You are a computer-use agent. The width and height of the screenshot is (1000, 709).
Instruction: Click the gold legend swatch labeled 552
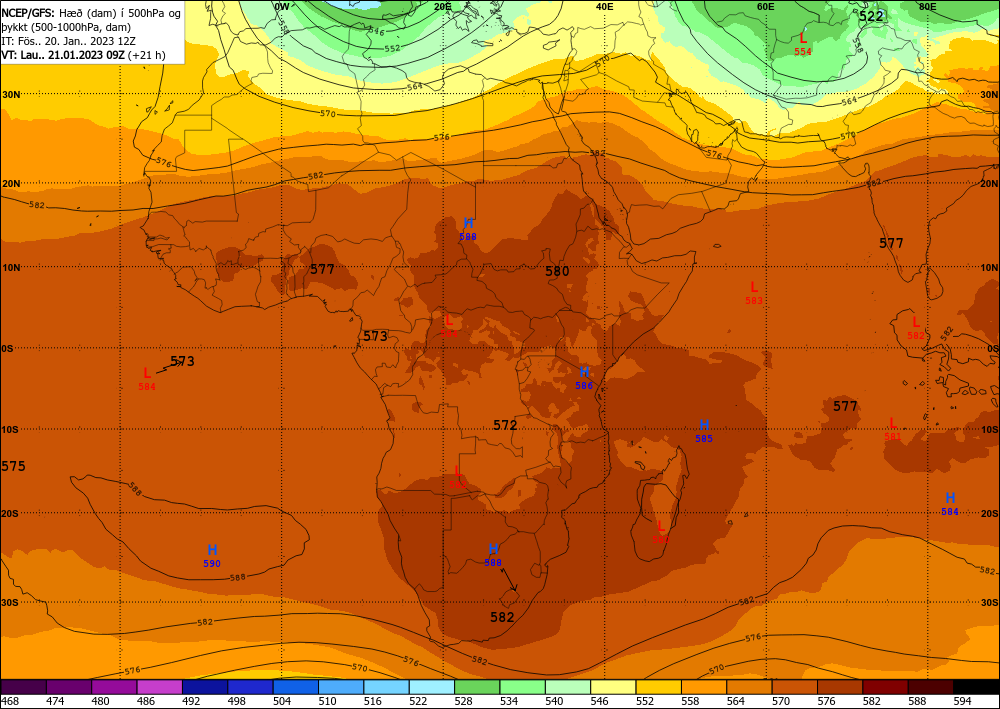(x=659, y=687)
